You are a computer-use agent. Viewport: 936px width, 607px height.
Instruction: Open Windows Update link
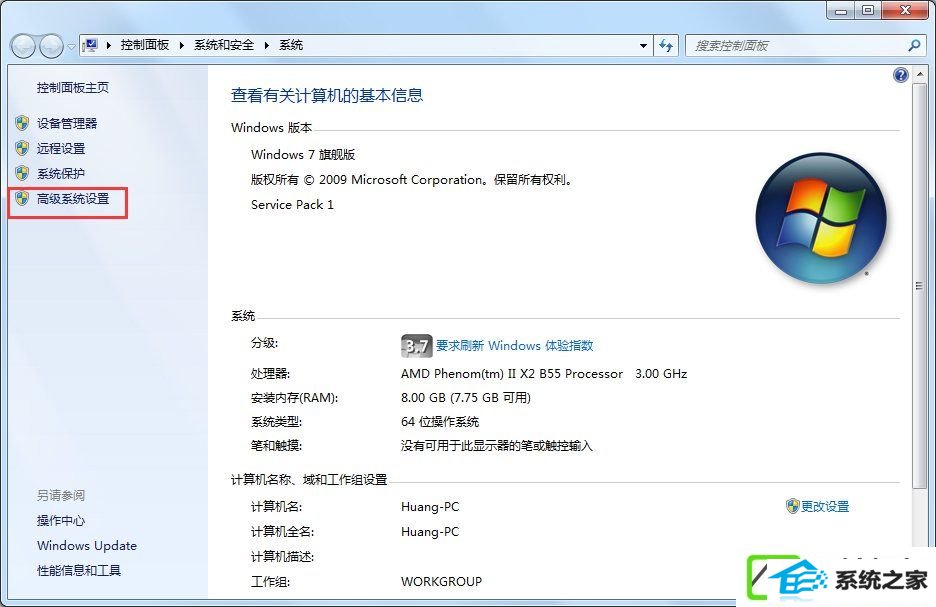[87, 546]
